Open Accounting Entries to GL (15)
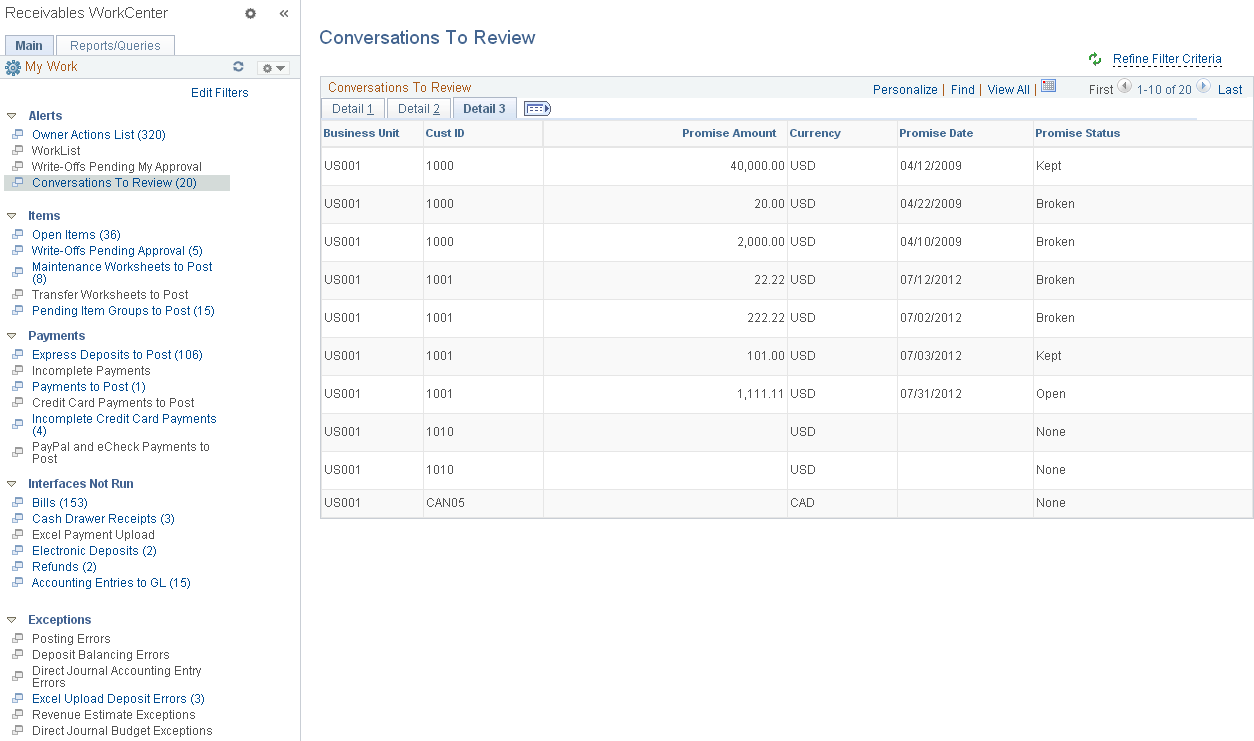The height and width of the screenshot is (741, 1254). (x=111, y=583)
